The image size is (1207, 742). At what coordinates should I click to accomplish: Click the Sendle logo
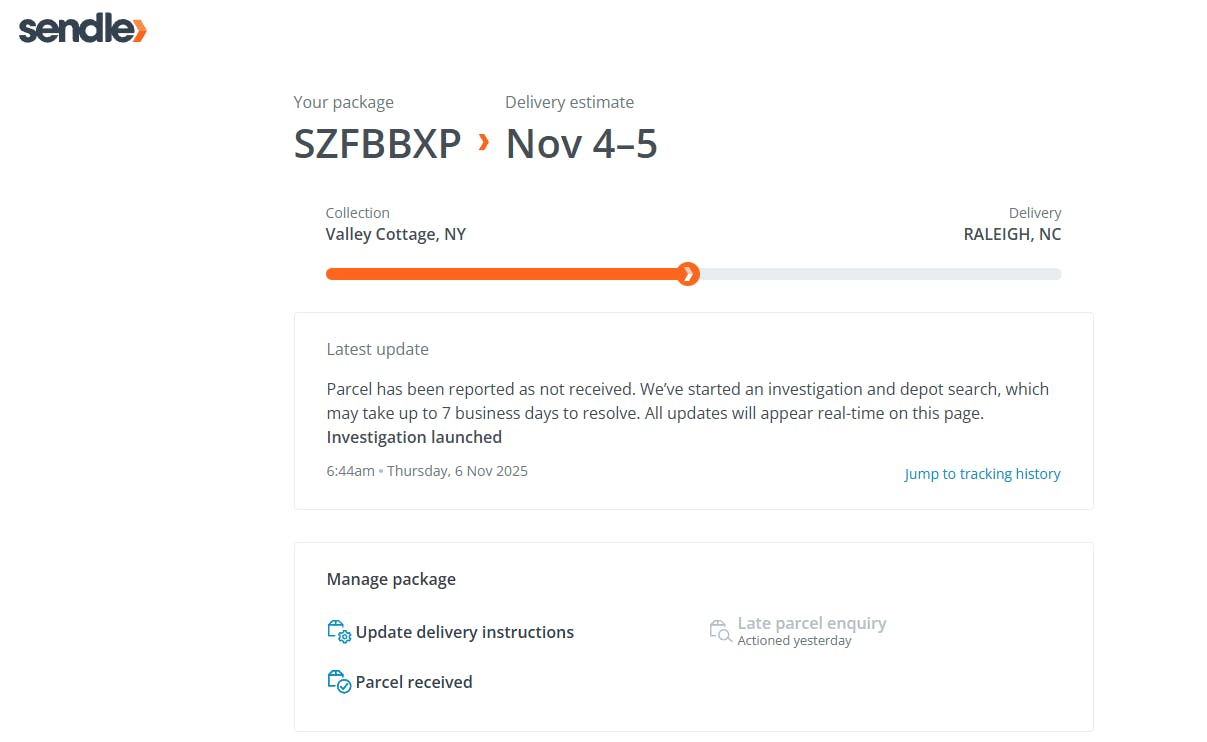coord(82,29)
